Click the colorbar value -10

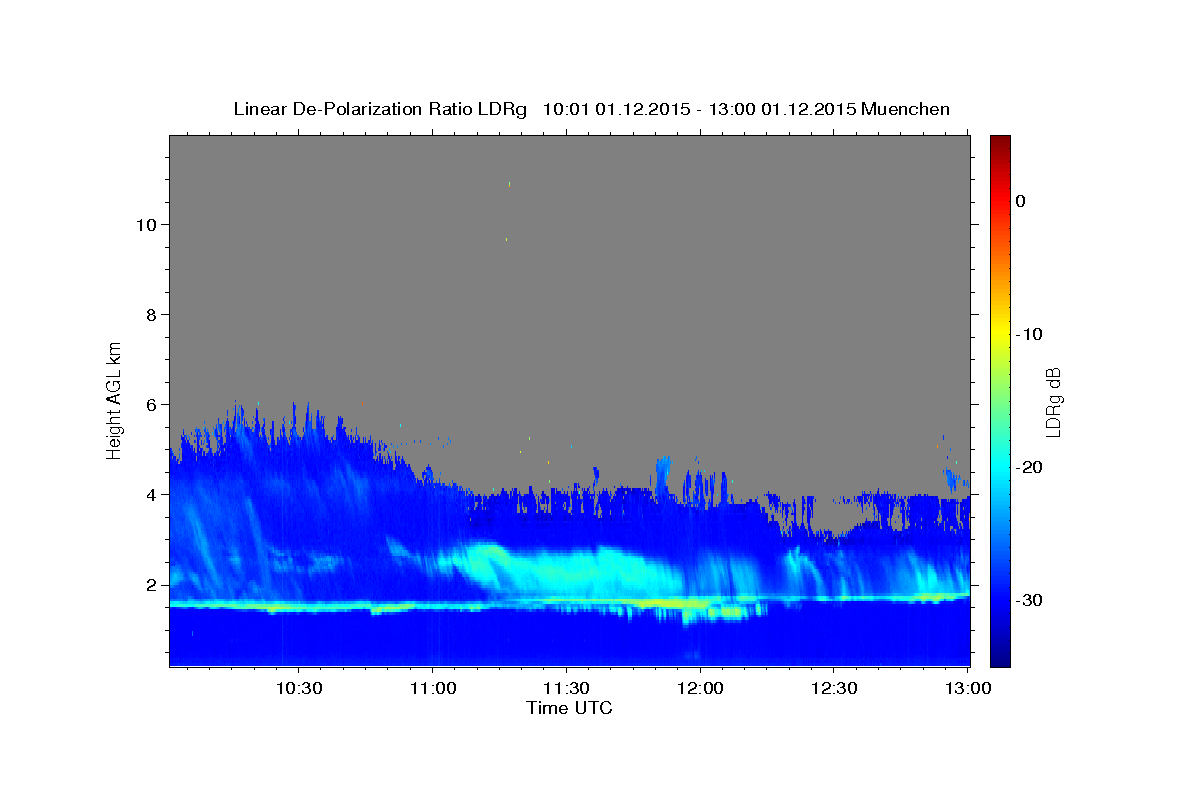click(1029, 334)
